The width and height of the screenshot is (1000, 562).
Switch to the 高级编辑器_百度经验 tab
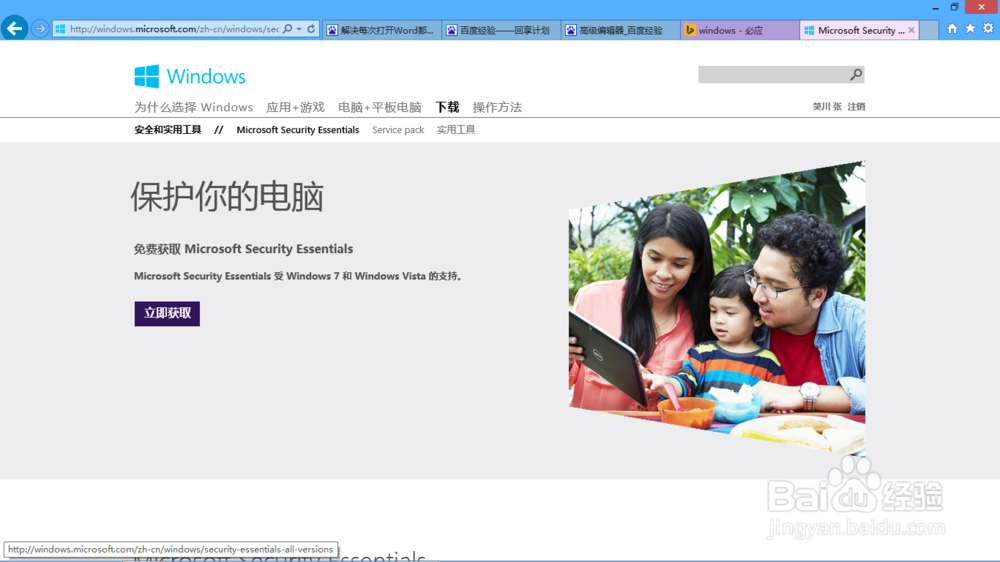pos(621,30)
